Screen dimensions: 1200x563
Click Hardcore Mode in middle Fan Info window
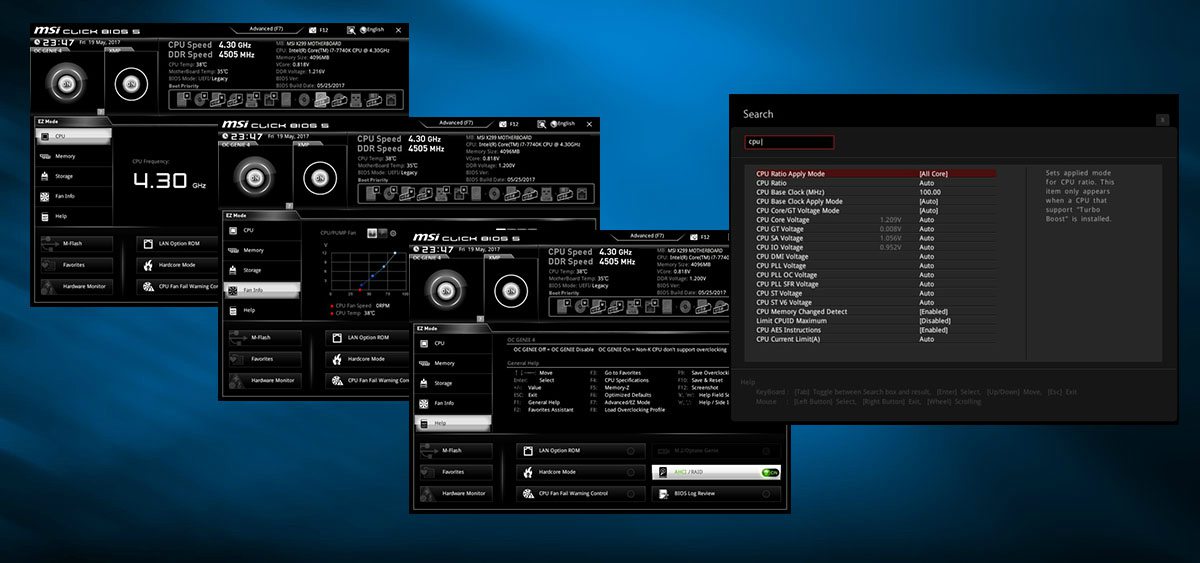coord(366,358)
